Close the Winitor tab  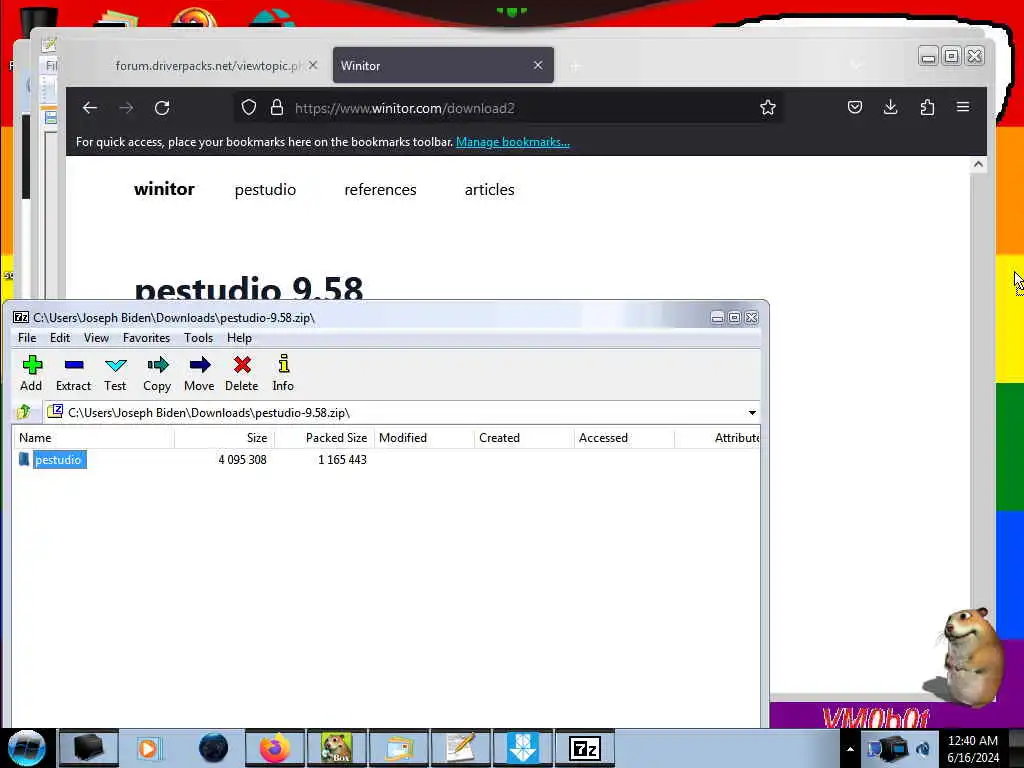[x=538, y=65]
